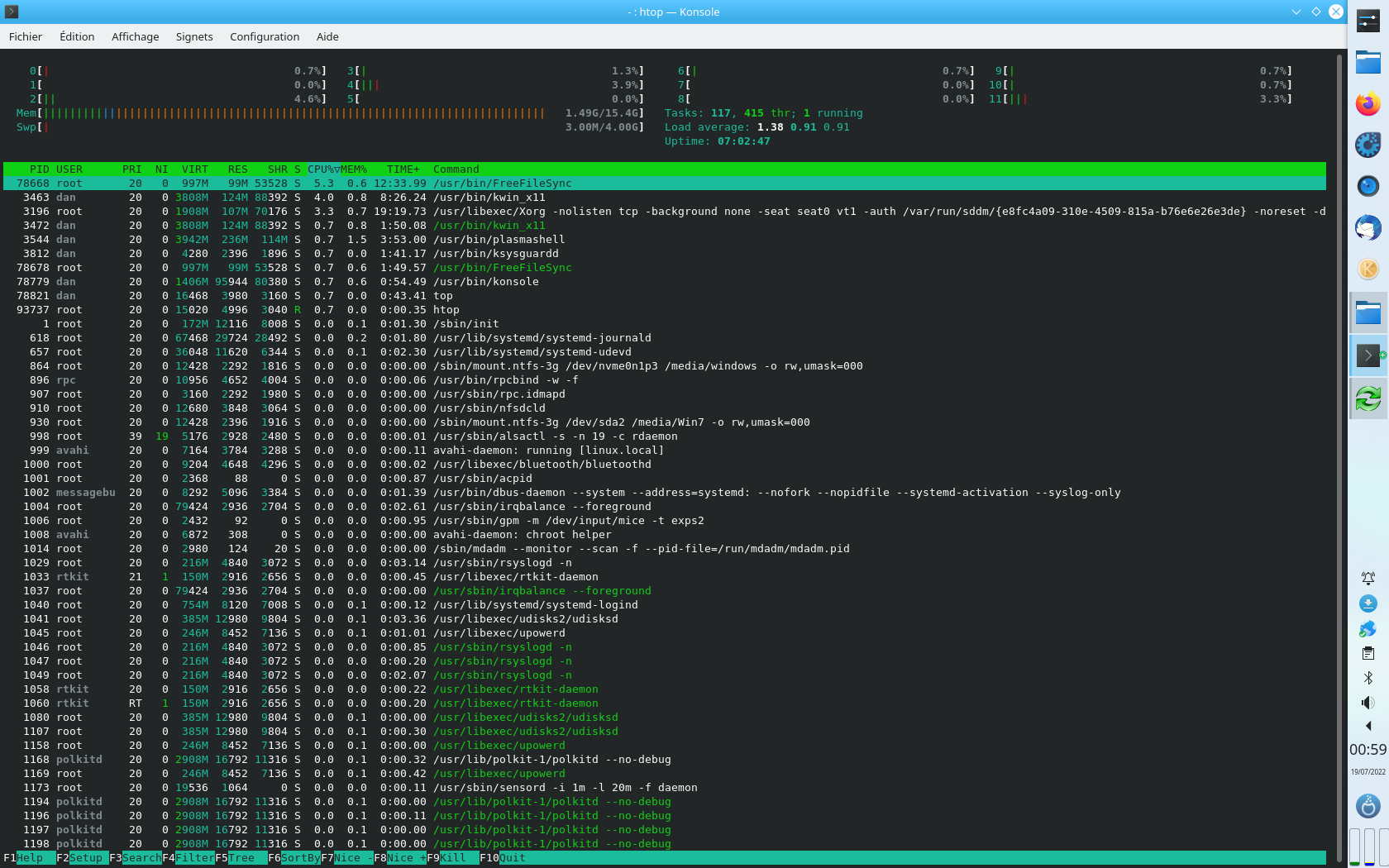Sort htop by the CPU% column header
This screenshot has height=868, width=1389.
(x=322, y=169)
